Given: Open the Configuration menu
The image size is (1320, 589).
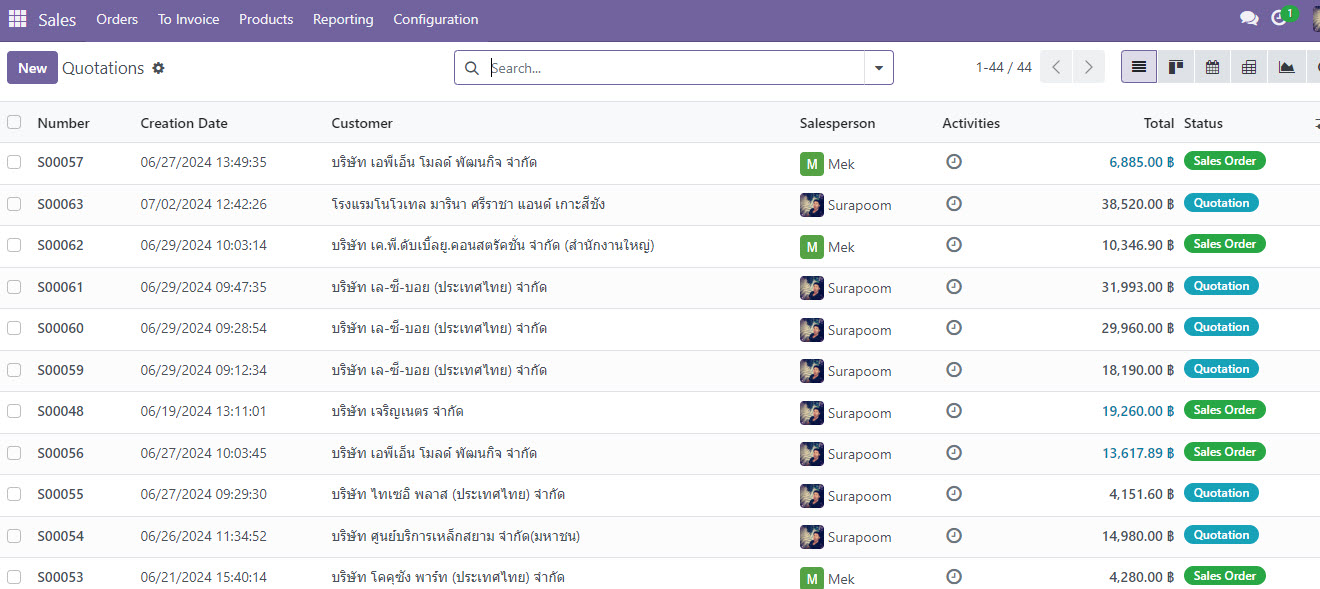Looking at the screenshot, I should pos(435,19).
